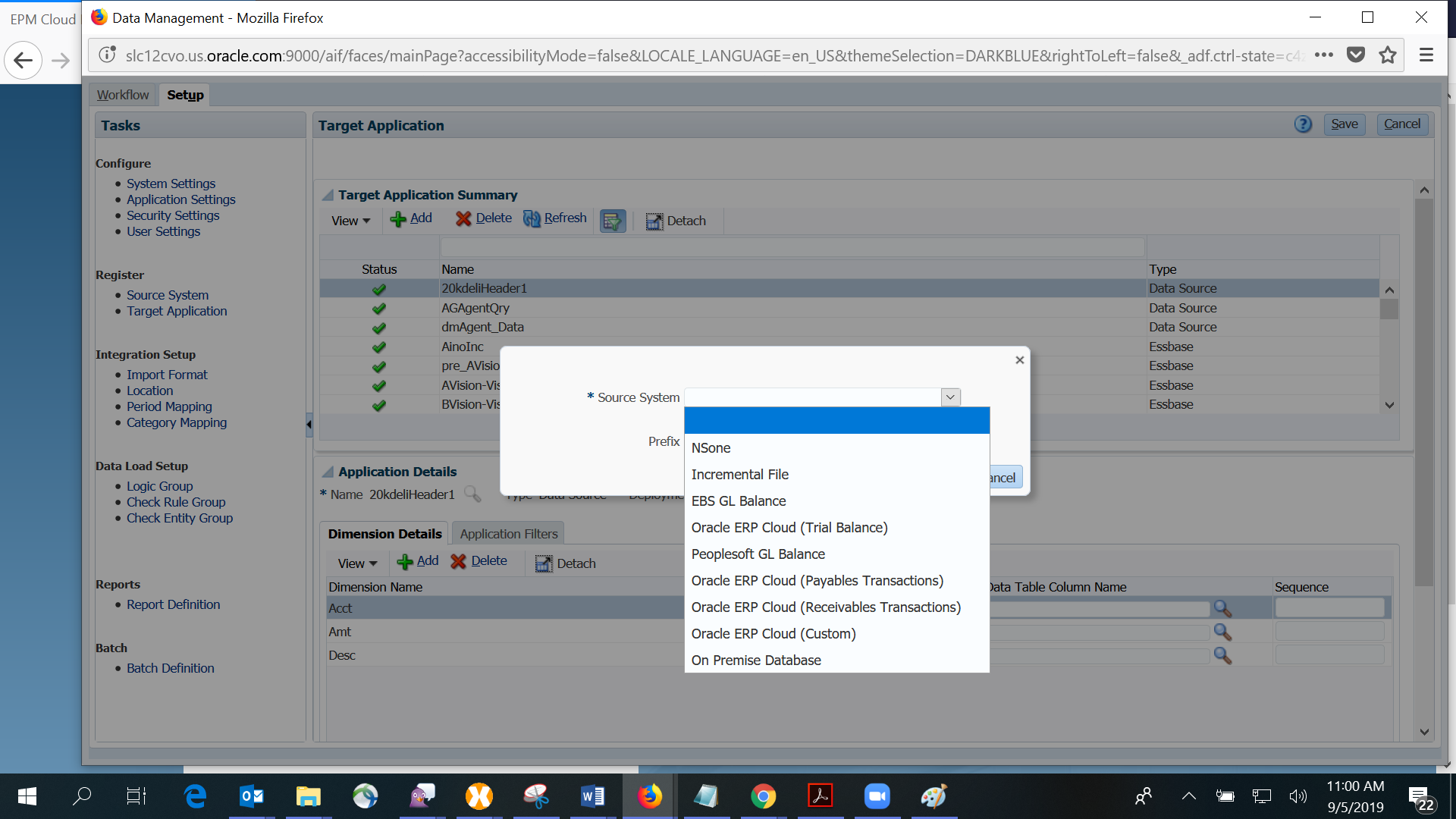1456x819 pixels.
Task: Click the red Delete icon in summary toolbar
Action: (x=463, y=219)
